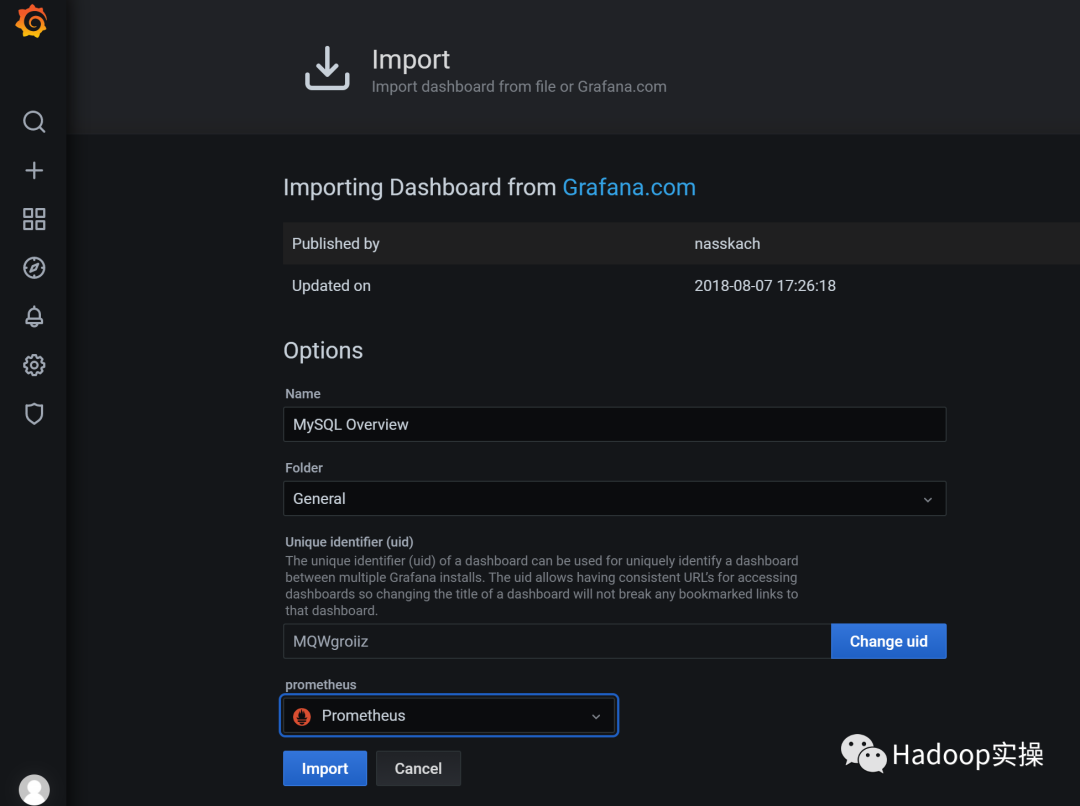Screen dimensions: 1080x806
Task: Open the Create plus menu
Action: (34, 170)
